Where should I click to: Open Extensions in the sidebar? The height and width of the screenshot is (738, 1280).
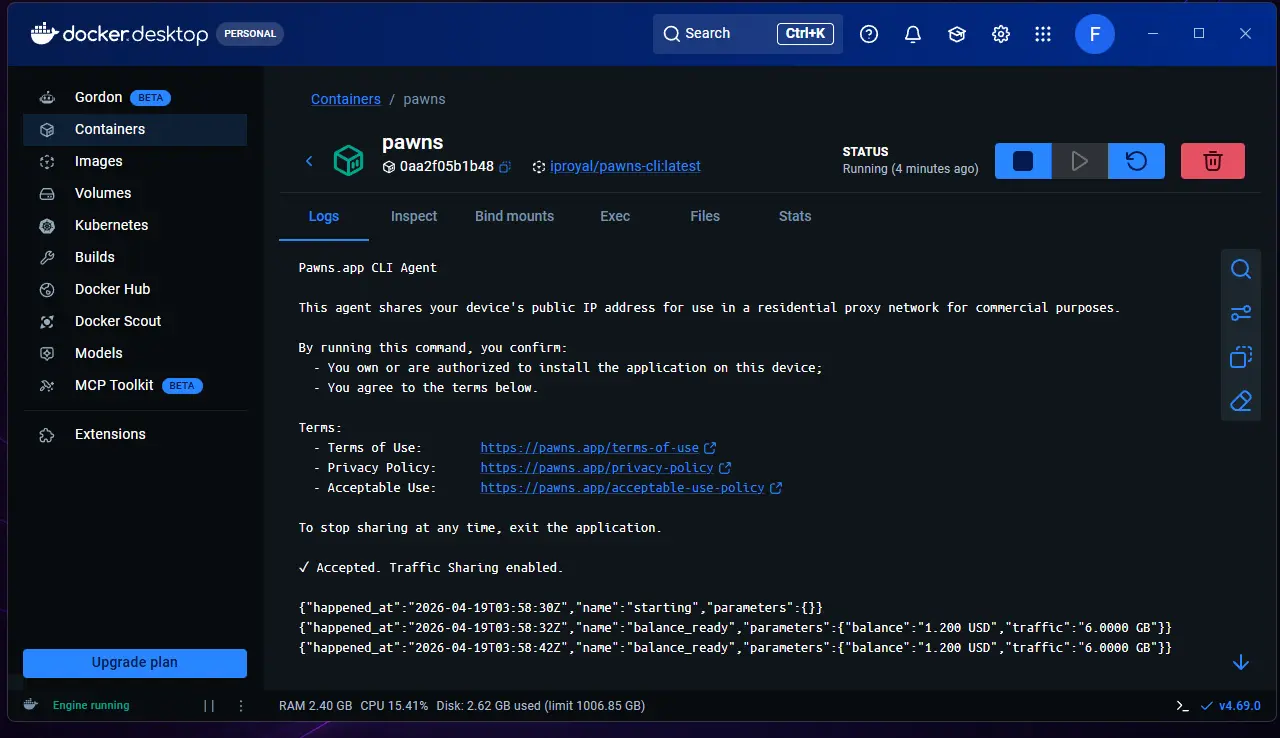click(x=135, y=434)
